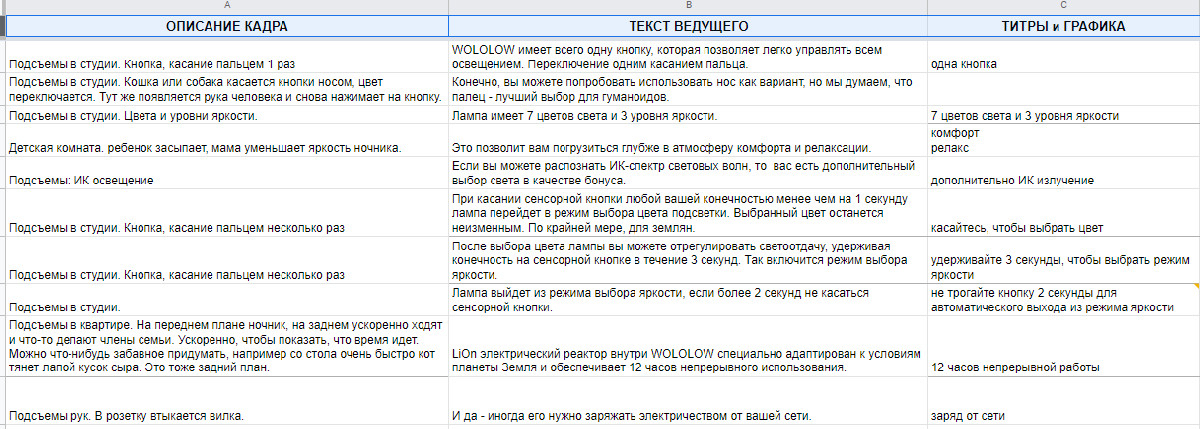
Task: Select column C header
Action: click(x=1063, y=6)
